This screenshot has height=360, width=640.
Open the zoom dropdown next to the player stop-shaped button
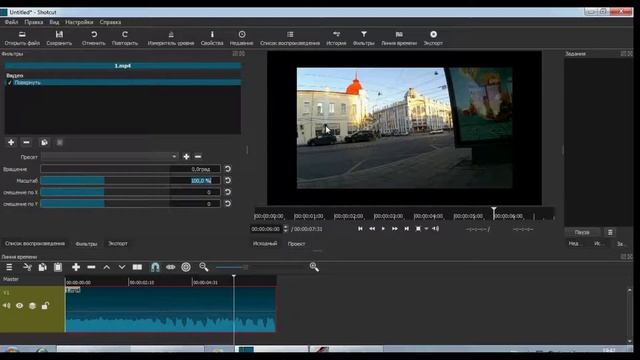coord(426,229)
